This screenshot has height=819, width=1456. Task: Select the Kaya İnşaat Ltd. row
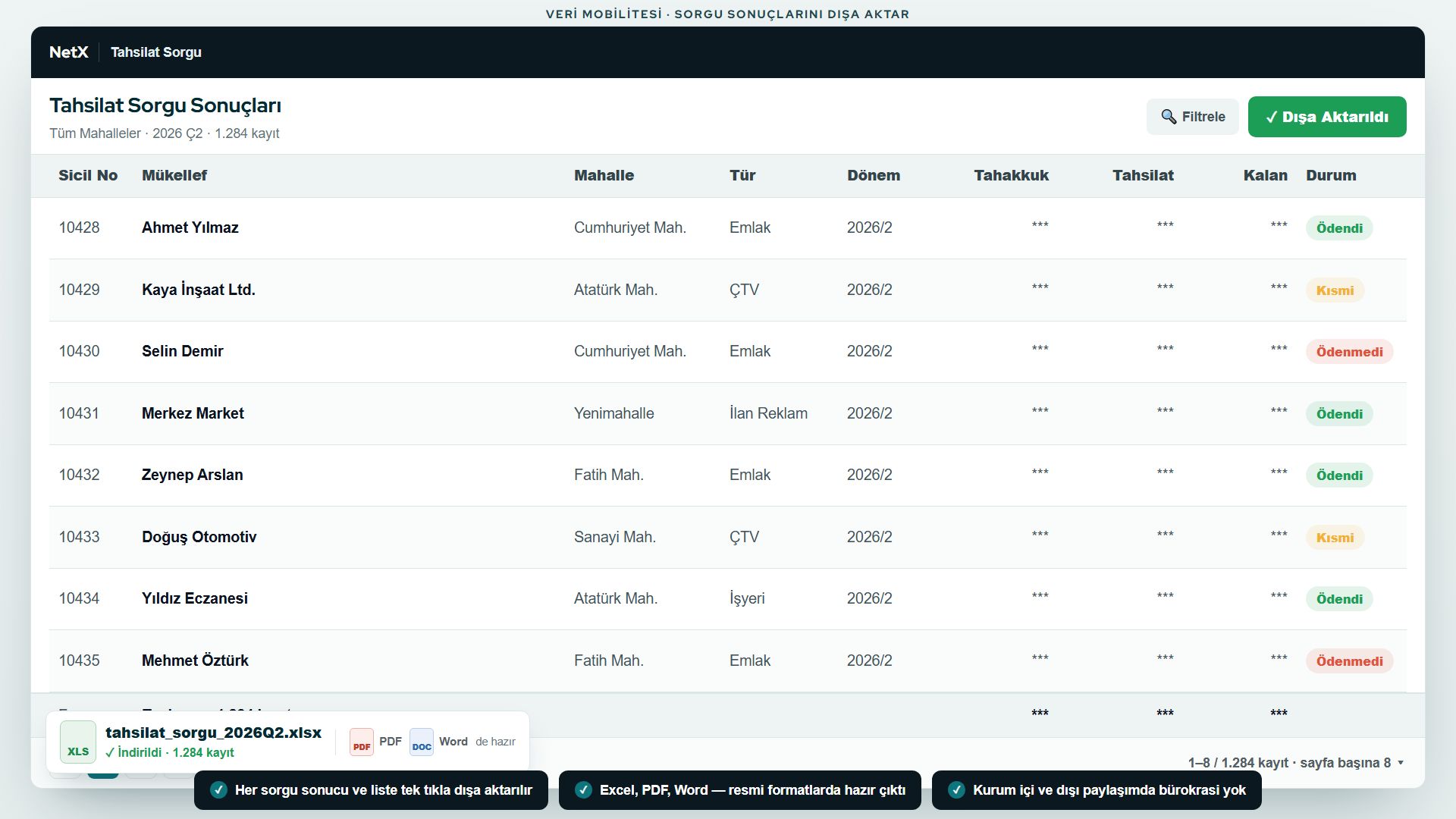[x=728, y=290]
